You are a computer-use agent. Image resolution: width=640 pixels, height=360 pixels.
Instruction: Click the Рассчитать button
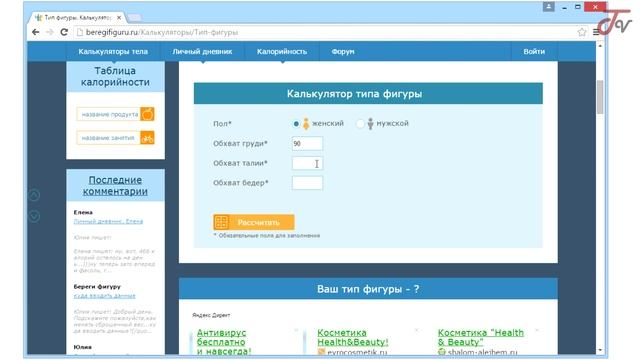pos(253,222)
